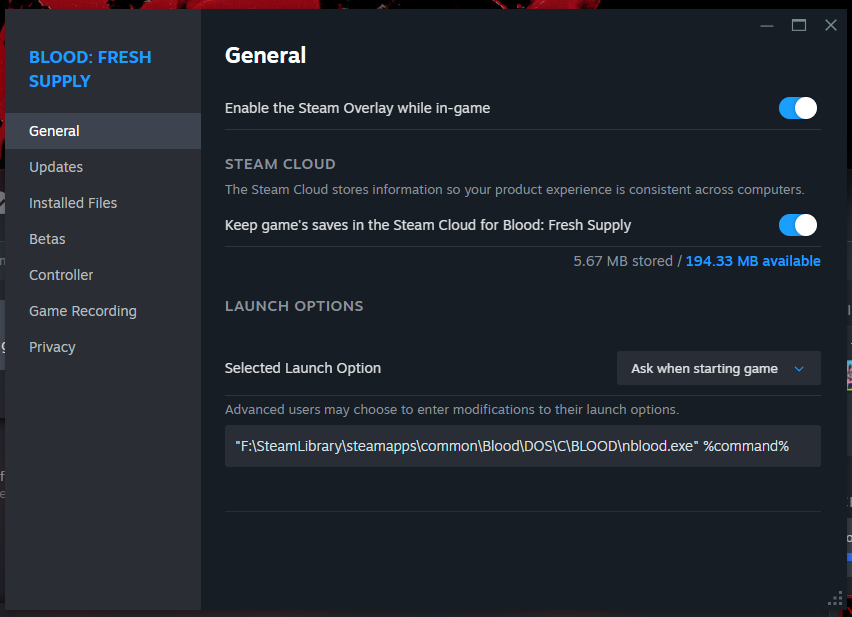The image size is (852, 617).
Task: Open the Selected Launch Option dropdown
Action: point(718,368)
